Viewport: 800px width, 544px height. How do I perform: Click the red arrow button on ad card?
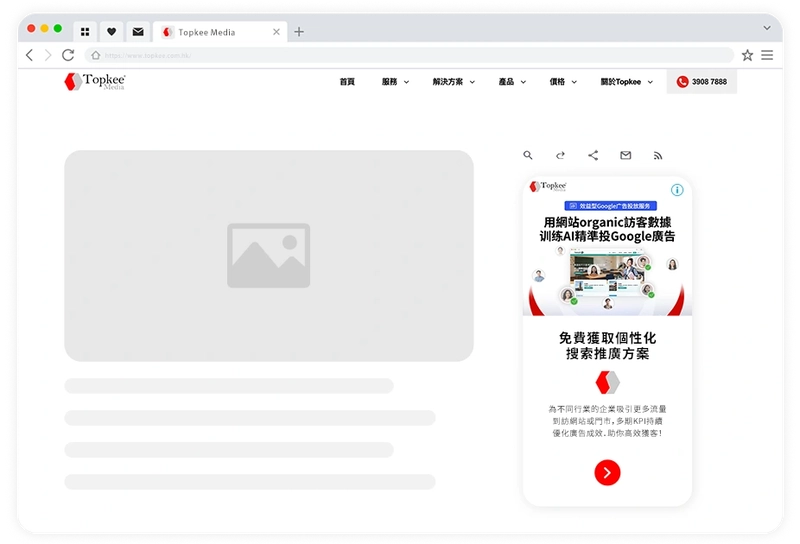tap(607, 473)
